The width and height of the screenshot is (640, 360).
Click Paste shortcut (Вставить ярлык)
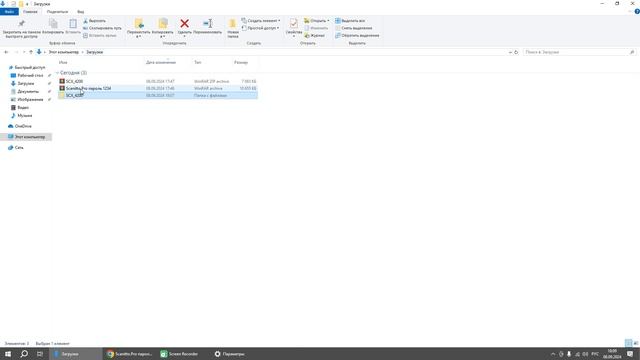[100, 36]
